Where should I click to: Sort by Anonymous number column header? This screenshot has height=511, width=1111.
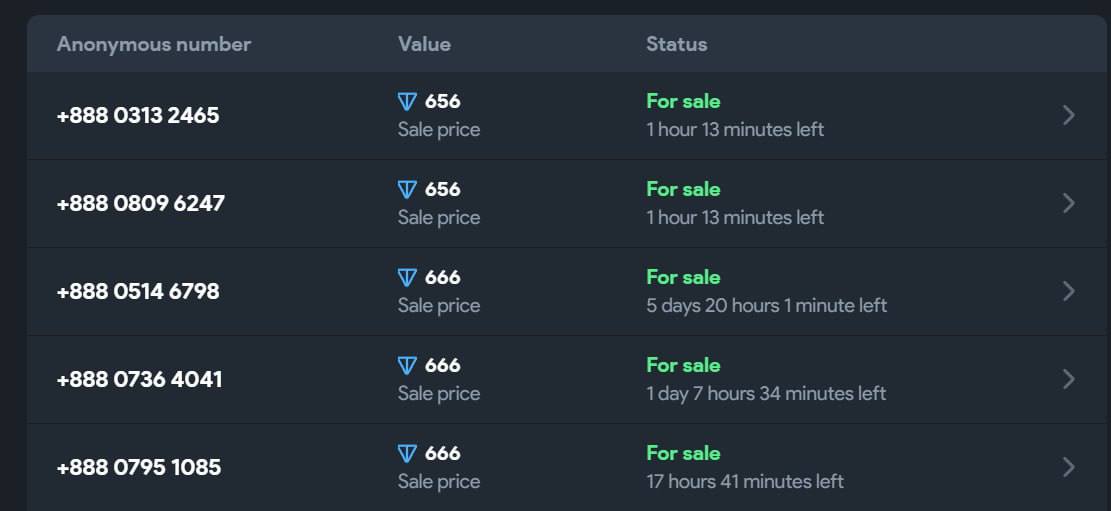(x=154, y=45)
